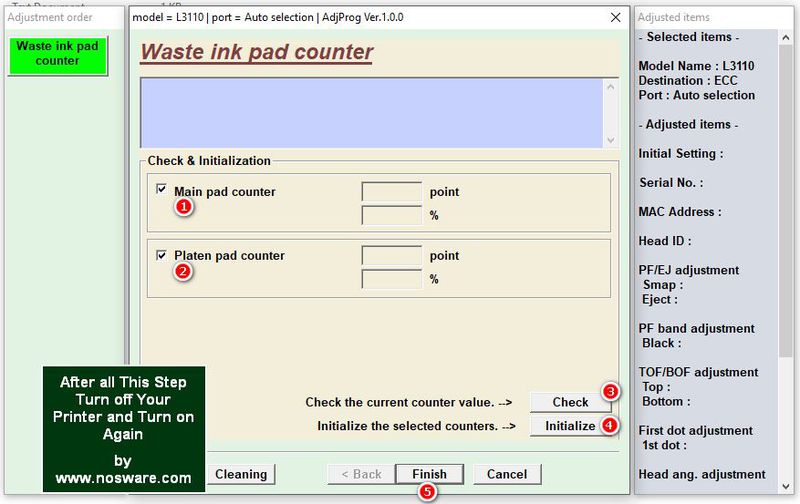This screenshot has height=504, width=800.
Task: Click the red number 1 marker
Action: 183,207
